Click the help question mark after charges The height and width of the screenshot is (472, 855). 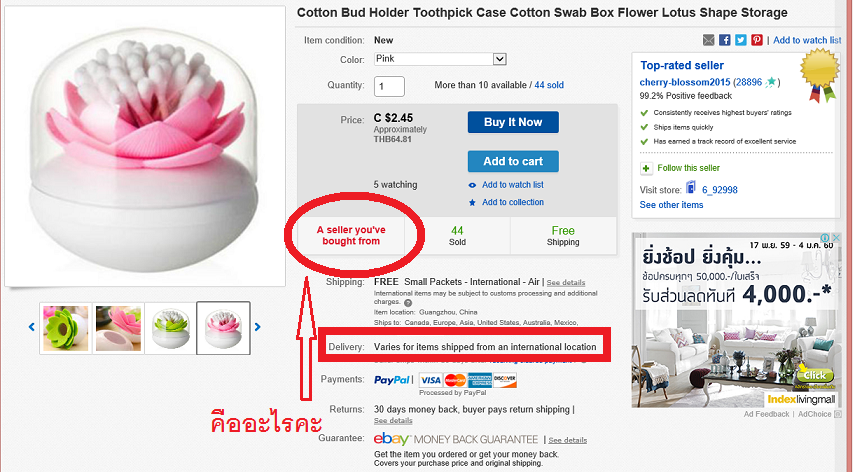tap(408, 302)
